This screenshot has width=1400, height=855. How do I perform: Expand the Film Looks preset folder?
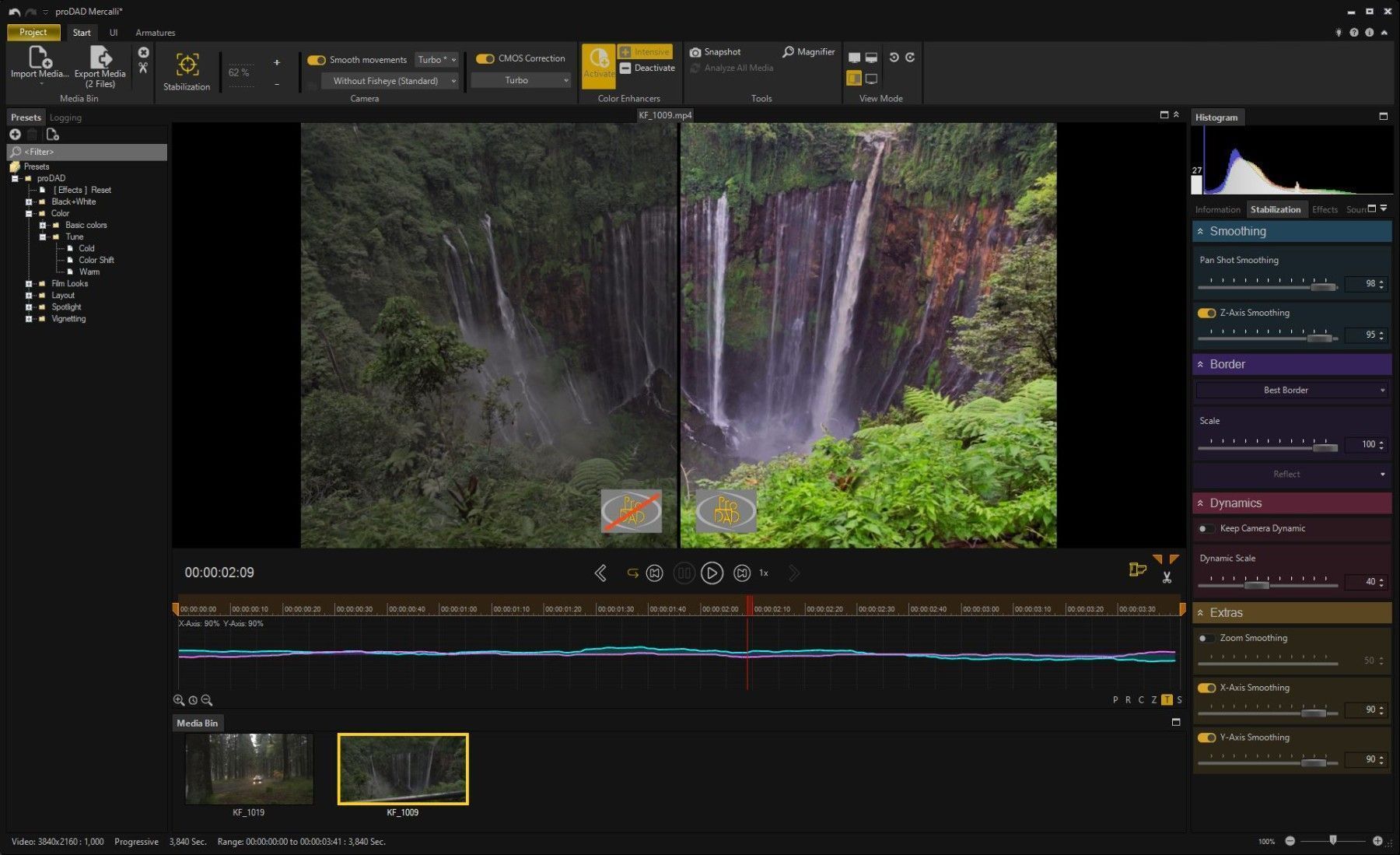click(29, 284)
